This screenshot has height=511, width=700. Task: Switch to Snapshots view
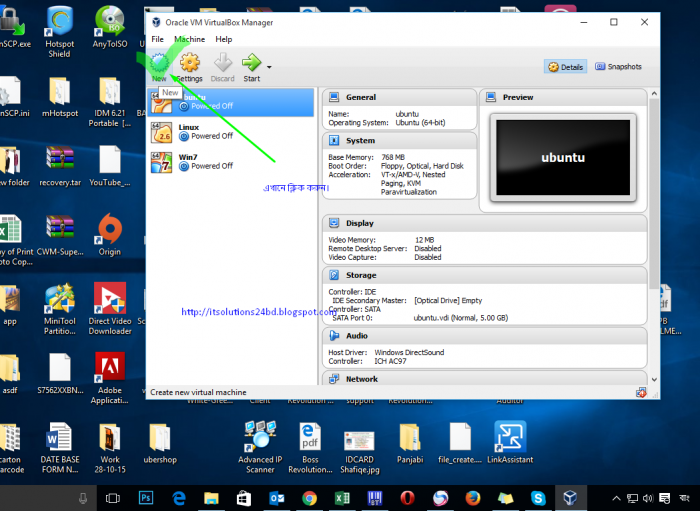coord(618,66)
